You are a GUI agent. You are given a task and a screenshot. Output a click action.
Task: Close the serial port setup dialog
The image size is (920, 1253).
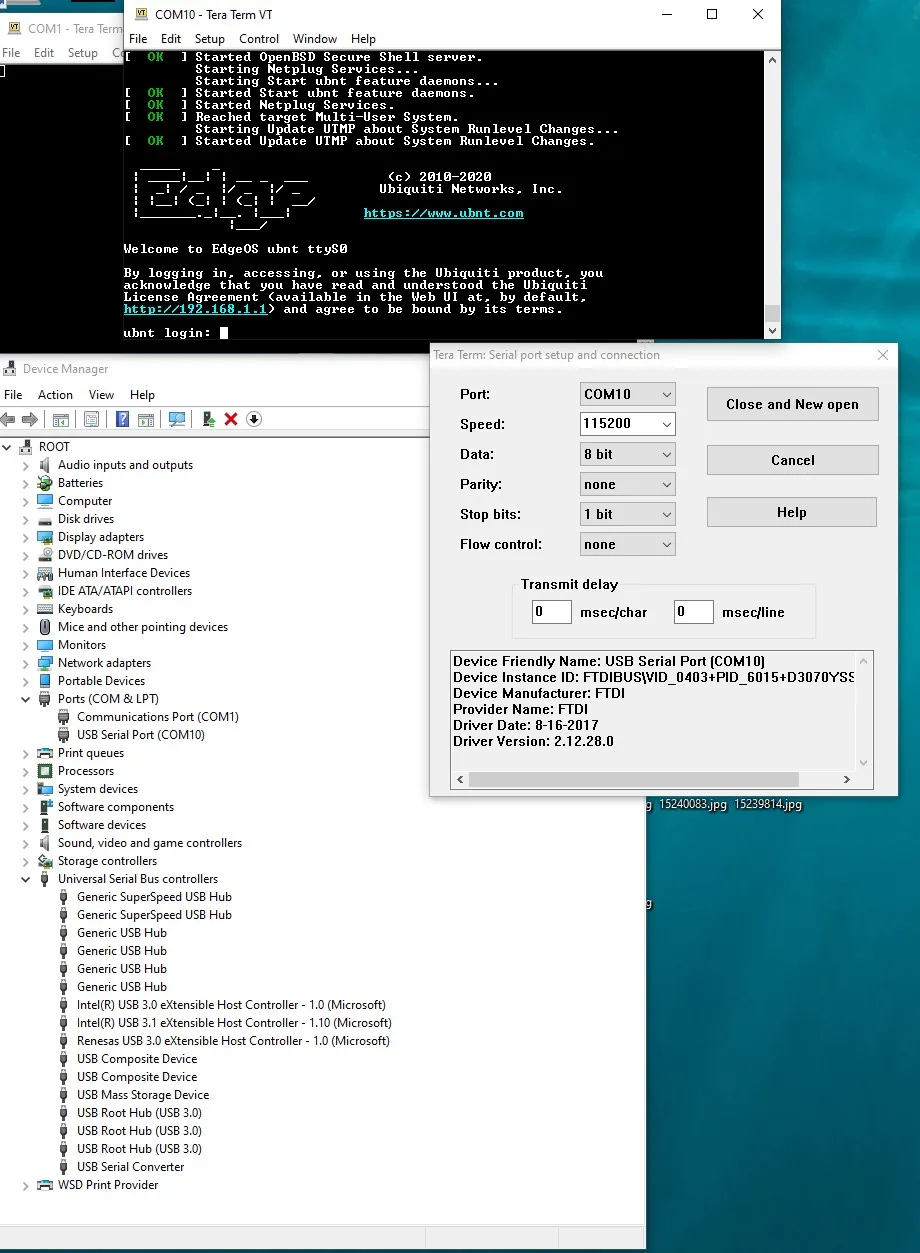click(883, 355)
